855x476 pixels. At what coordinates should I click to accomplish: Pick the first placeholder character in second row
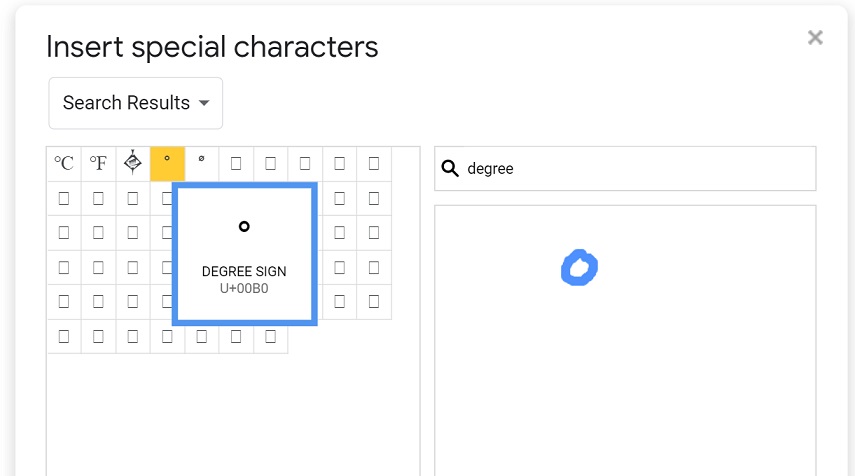[x=64, y=198]
